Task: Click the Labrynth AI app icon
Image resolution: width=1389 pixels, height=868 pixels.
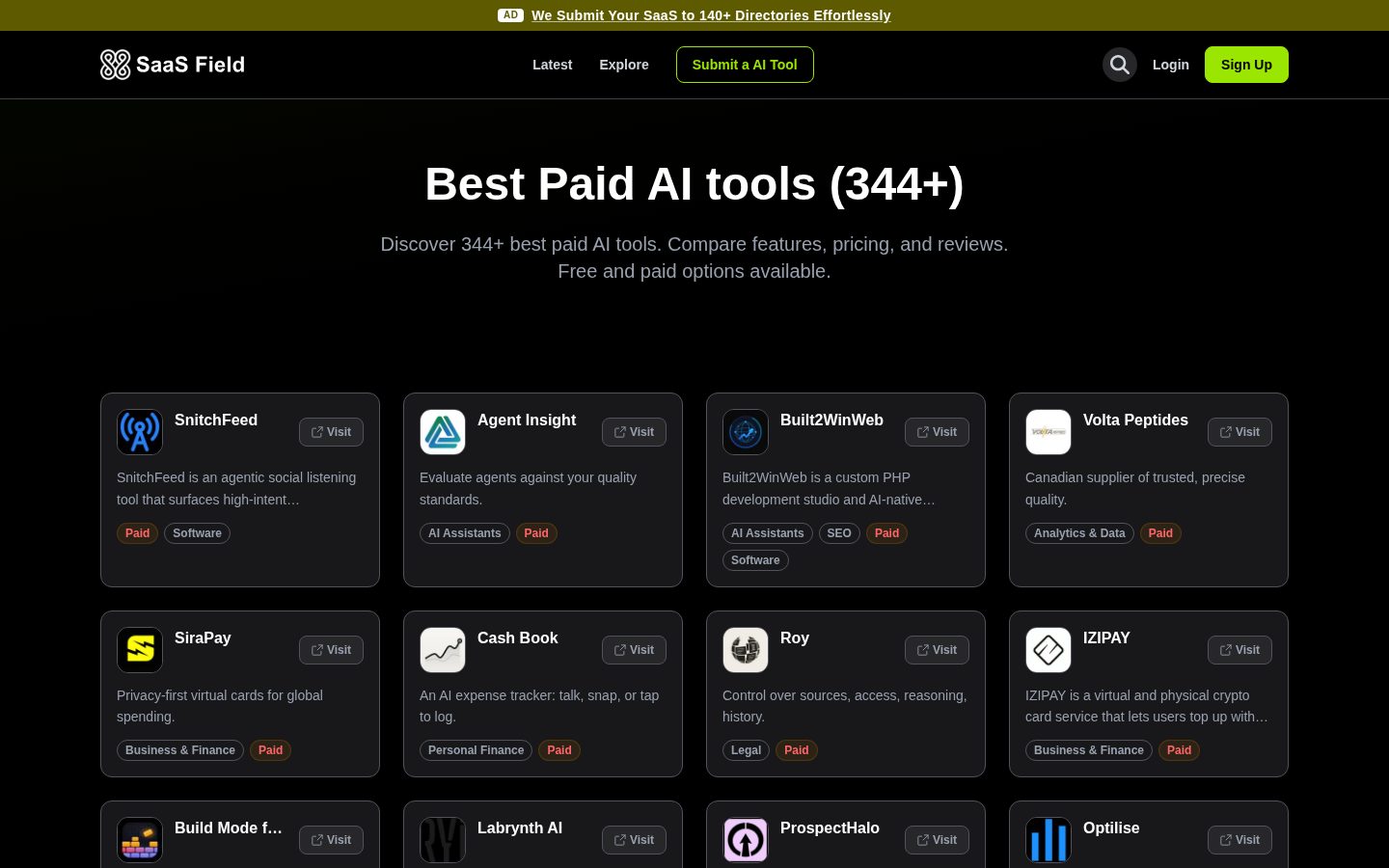Action: click(443, 840)
